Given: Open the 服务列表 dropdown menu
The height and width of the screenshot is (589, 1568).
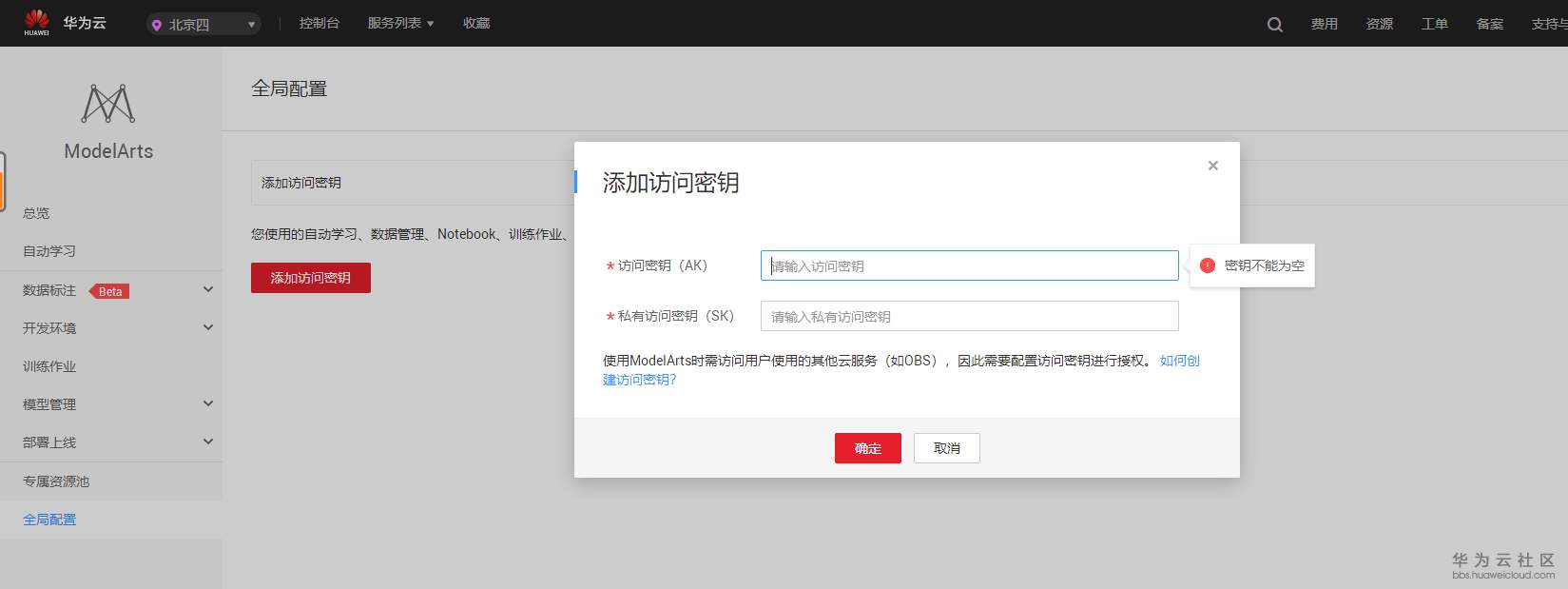Looking at the screenshot, I should 400,23.
